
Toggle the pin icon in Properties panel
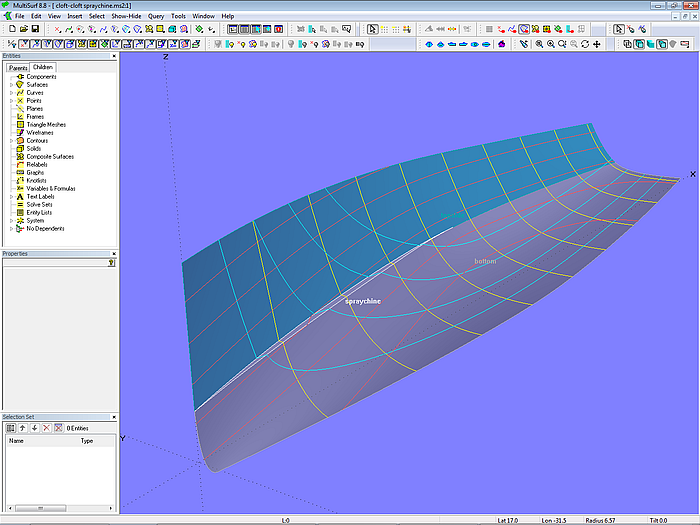click(x=111, y=263)
